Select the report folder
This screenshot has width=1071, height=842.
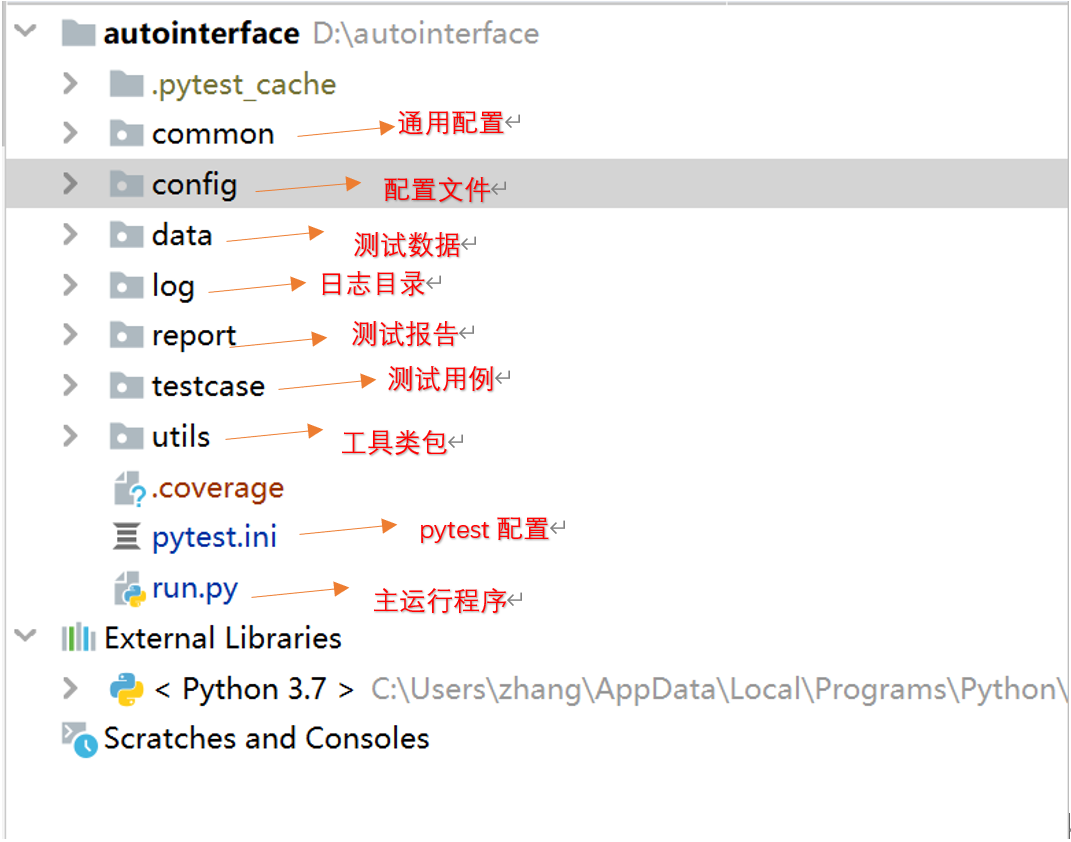click(x=194, y=336)
